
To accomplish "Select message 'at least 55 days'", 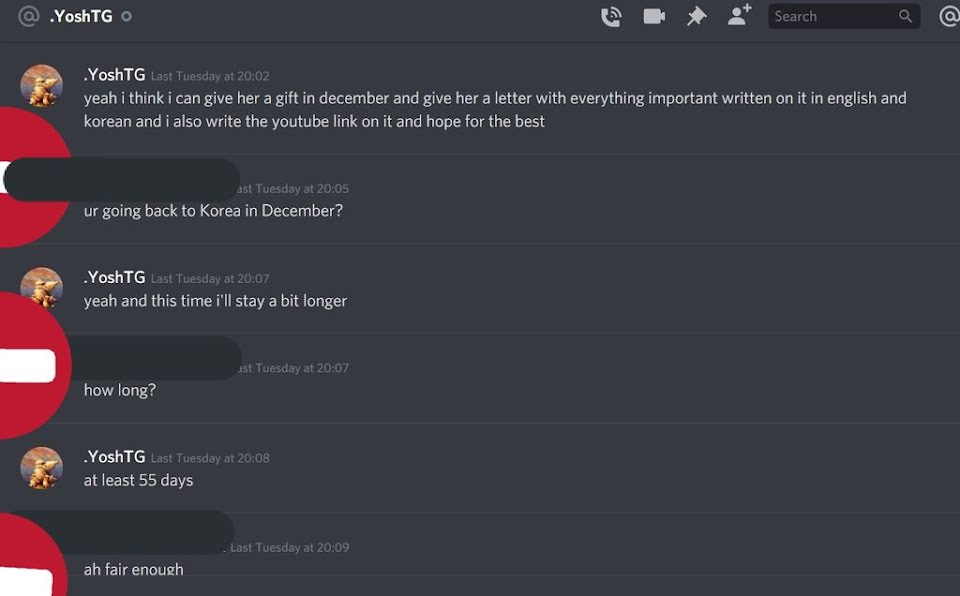I will pyautogui.click(x=138, y=480).
